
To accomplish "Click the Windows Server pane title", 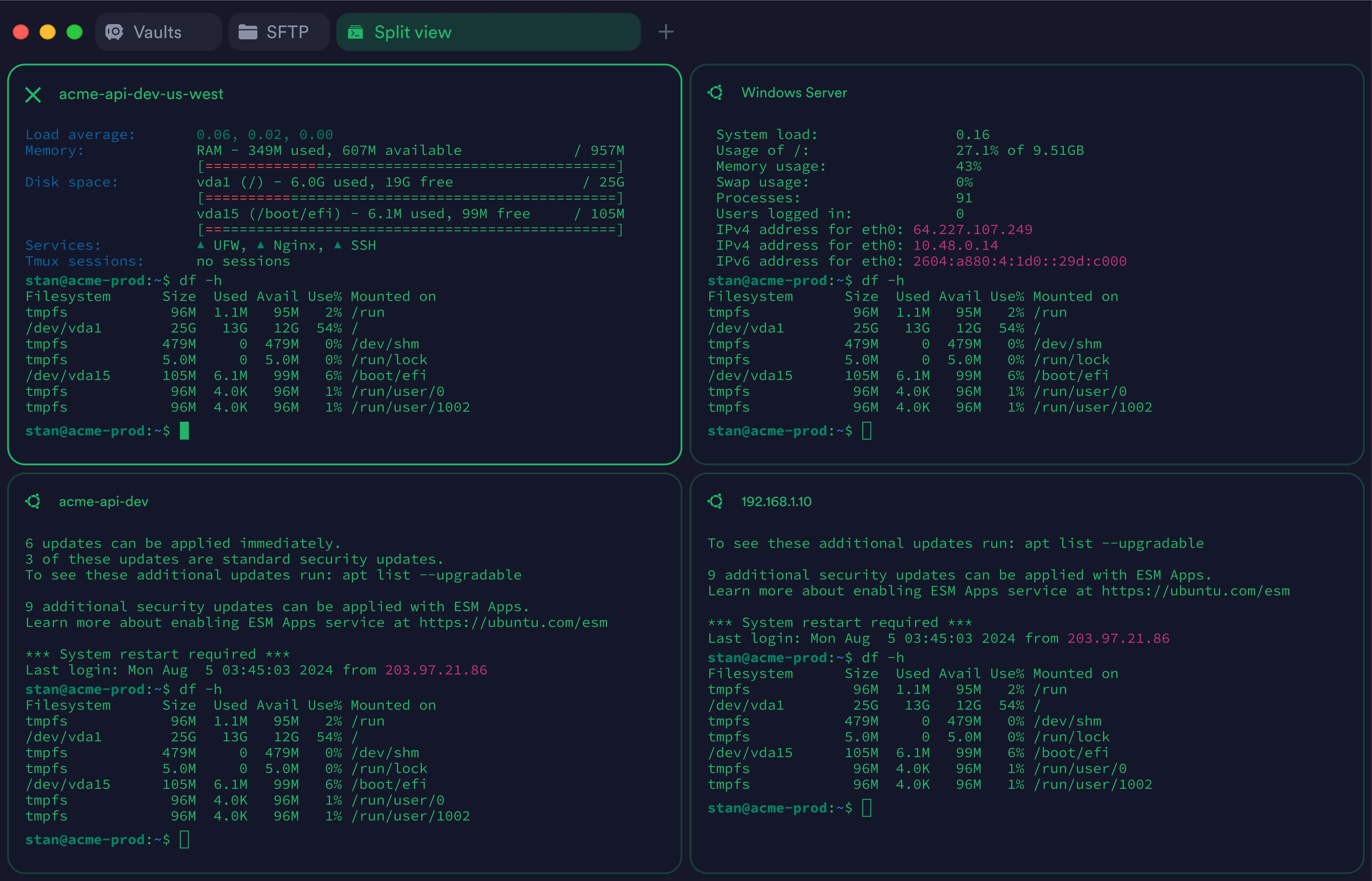I will (x=794, y=93).
